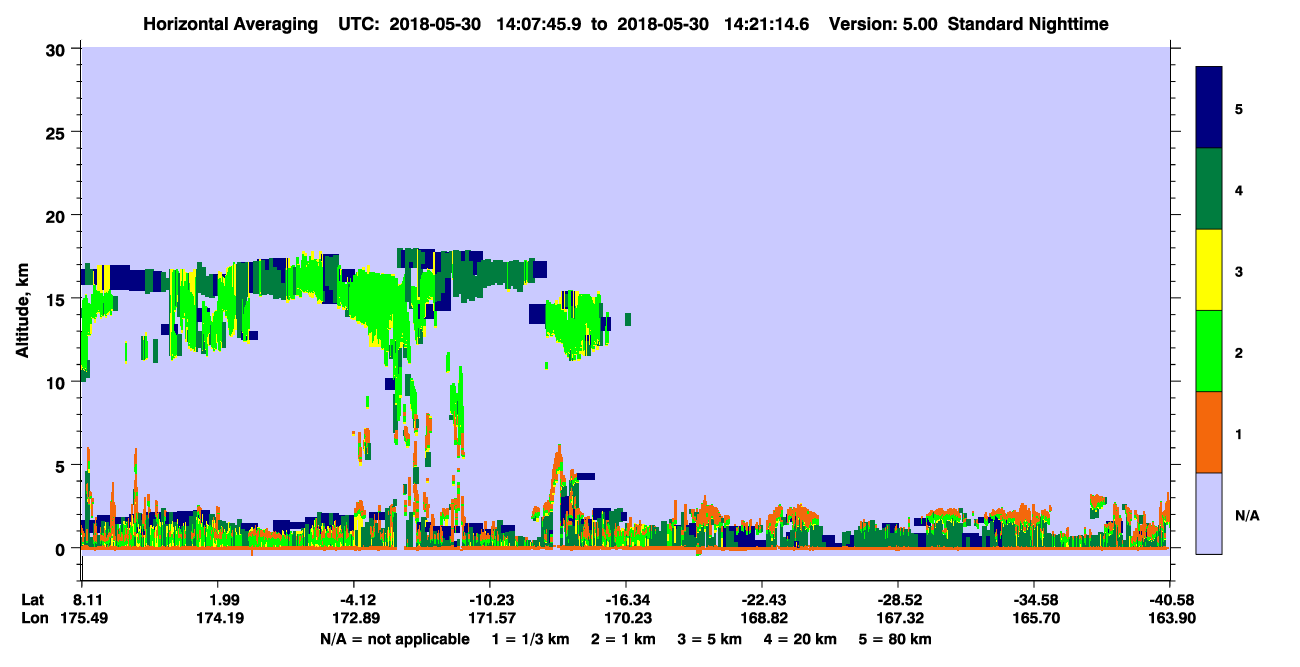Click the dark blue colorbar segment labeled 5

(x=1209, y=108)
